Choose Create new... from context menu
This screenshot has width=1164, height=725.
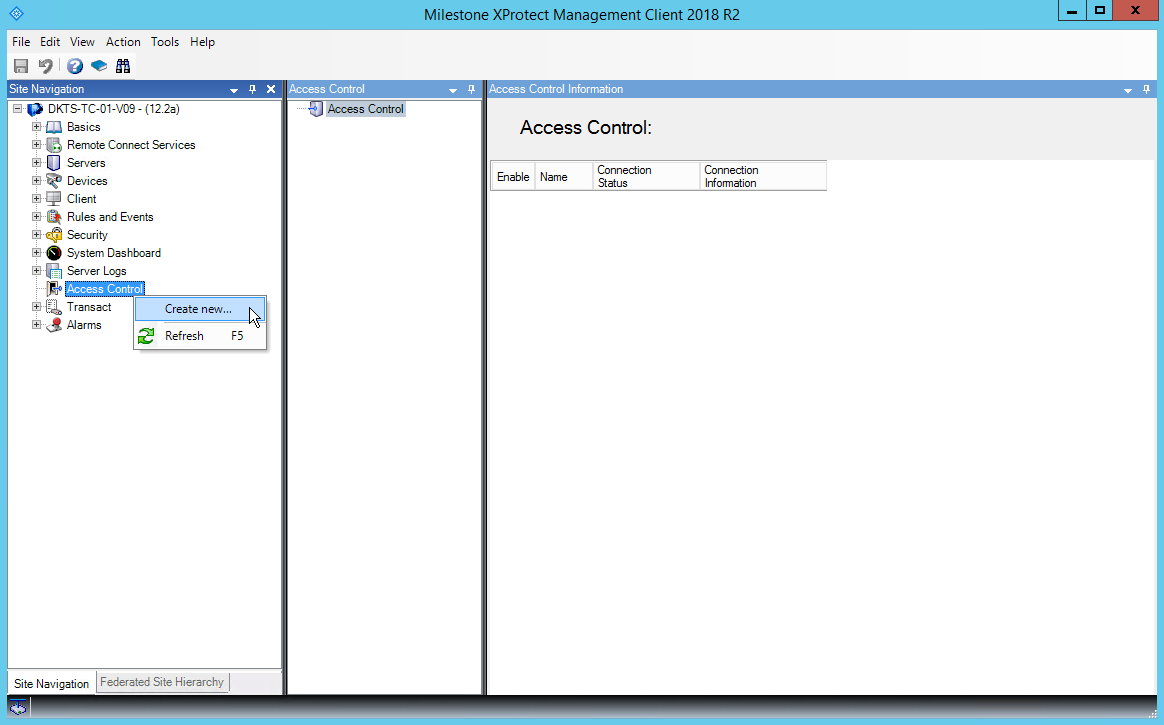[200, 309]
